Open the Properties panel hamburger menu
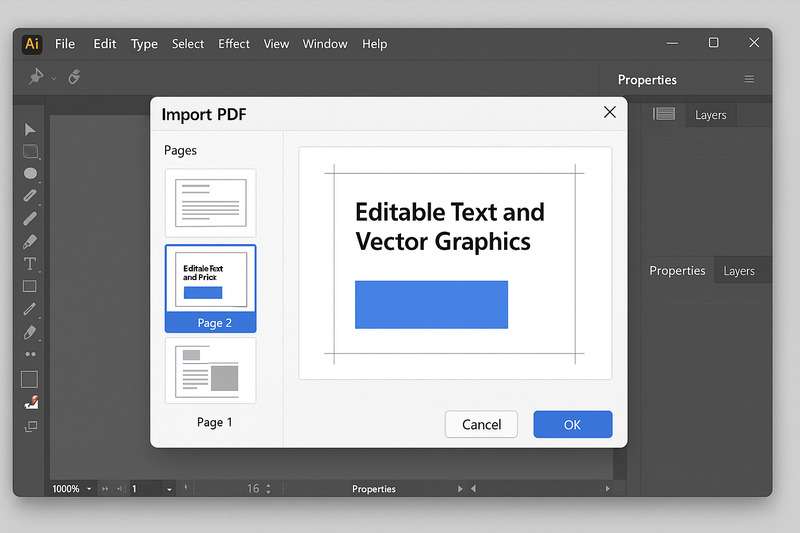The width and height of the screenshot is (800, 533). [x=749, y=80]
